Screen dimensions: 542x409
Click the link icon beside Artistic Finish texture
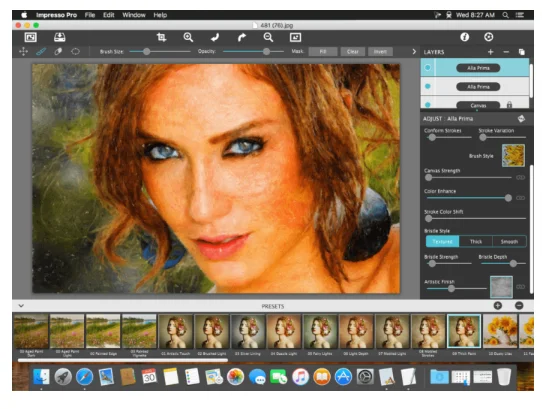[x=520, y=287]
